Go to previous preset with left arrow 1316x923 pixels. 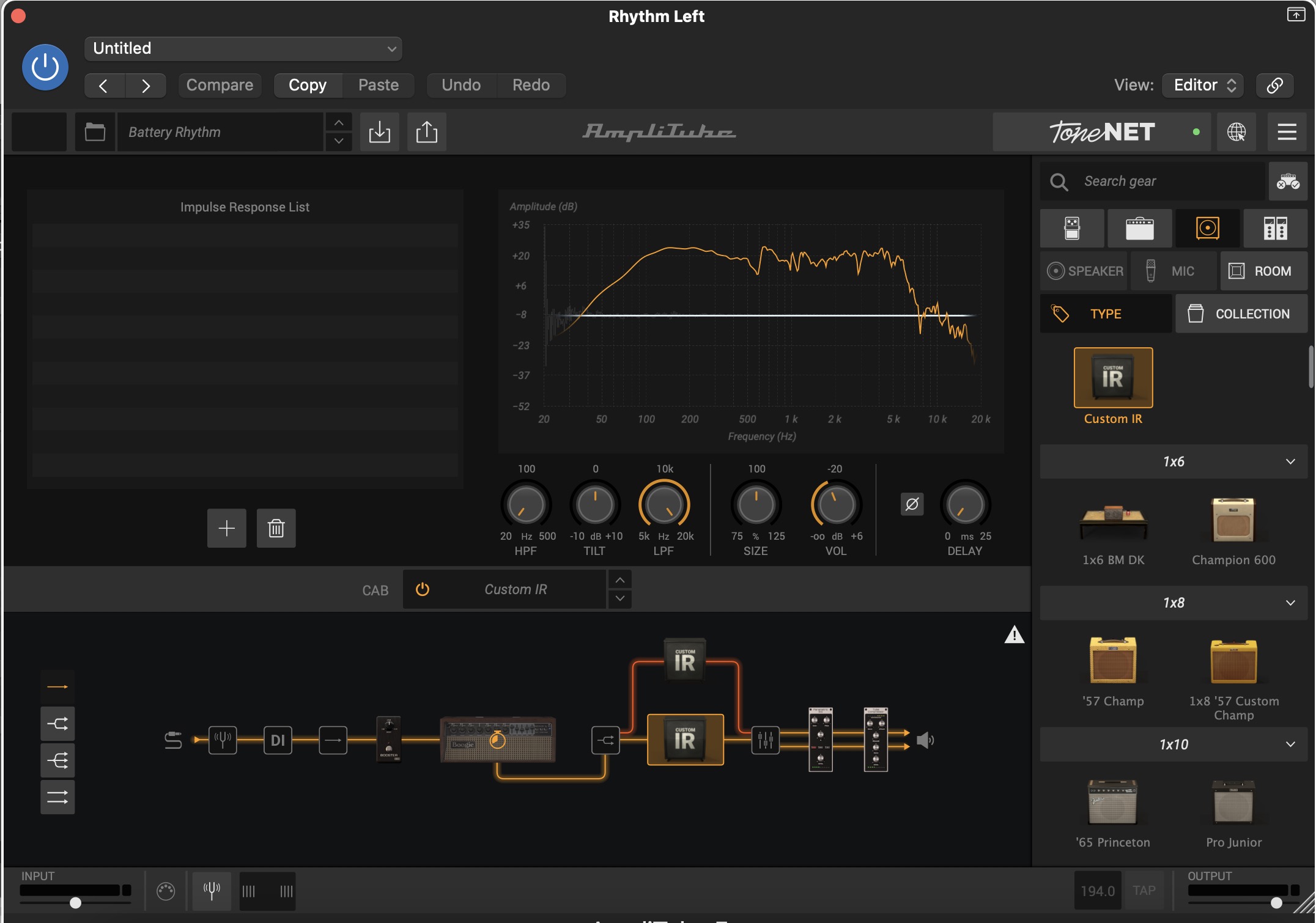[104, 86]
